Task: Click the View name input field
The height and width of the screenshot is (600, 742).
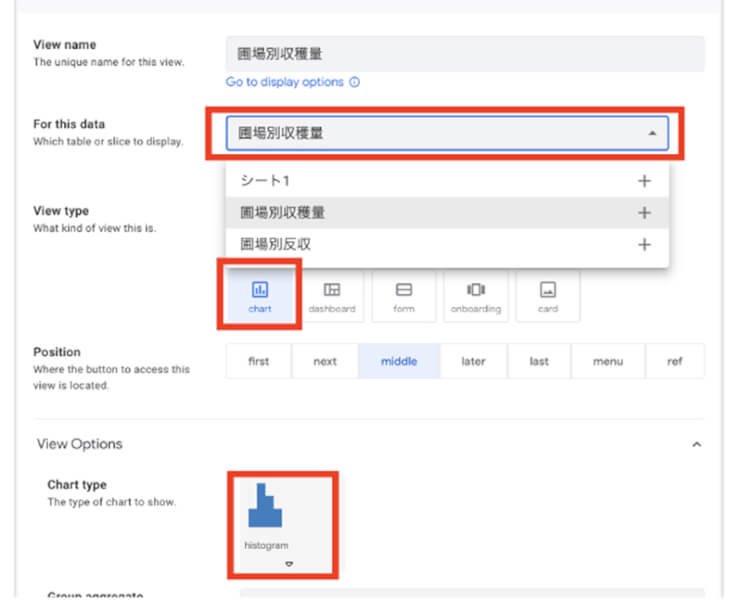Action: pyautogui.click(x=465, y=53)
